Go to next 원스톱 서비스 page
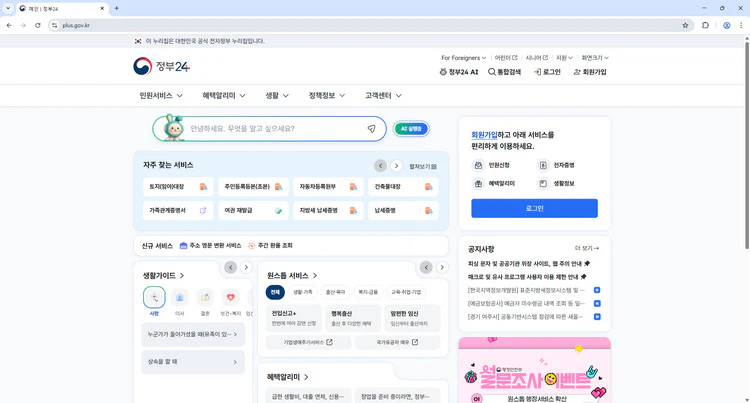 [x=442, y=267]
